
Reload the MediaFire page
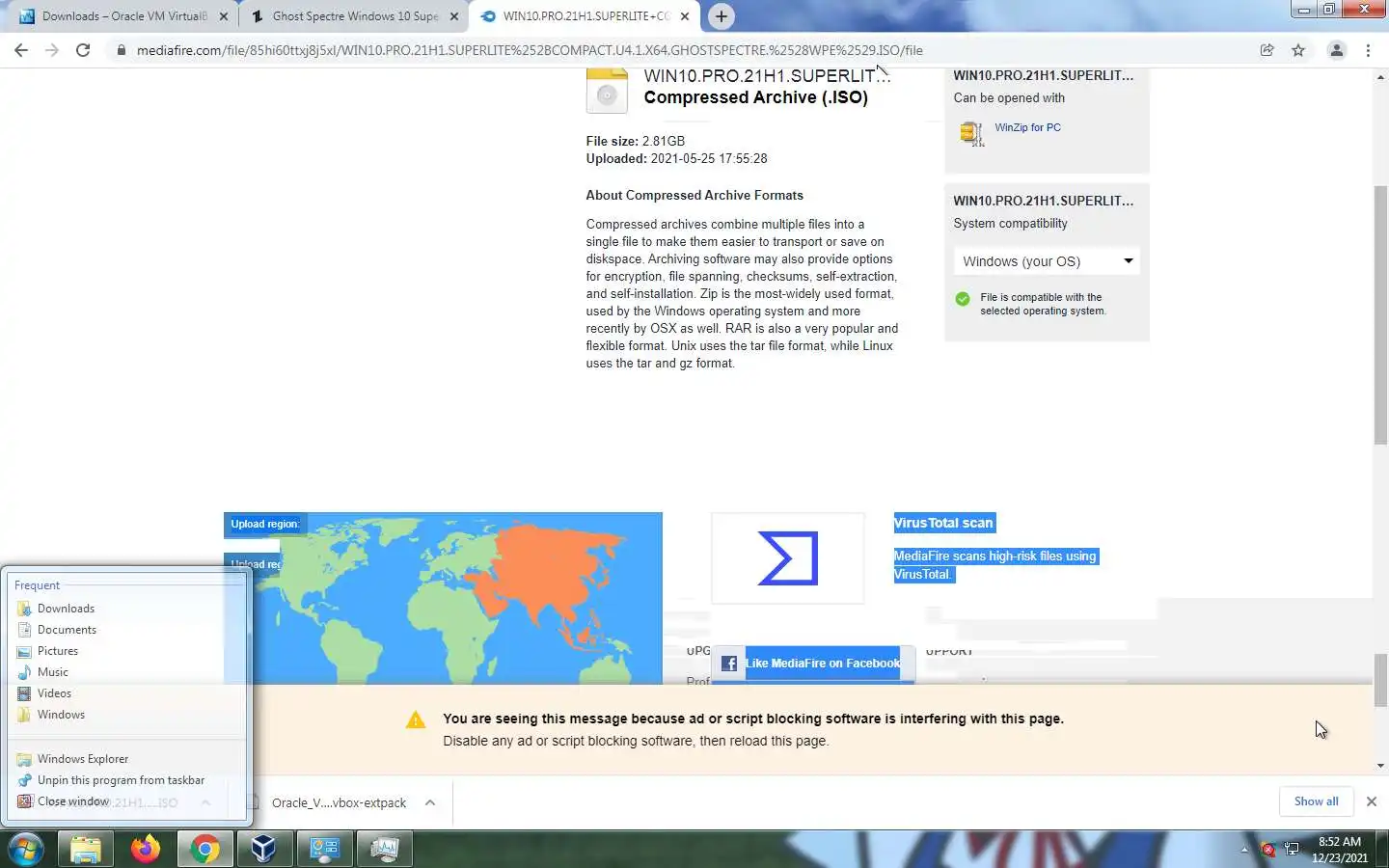click(83, 50)
